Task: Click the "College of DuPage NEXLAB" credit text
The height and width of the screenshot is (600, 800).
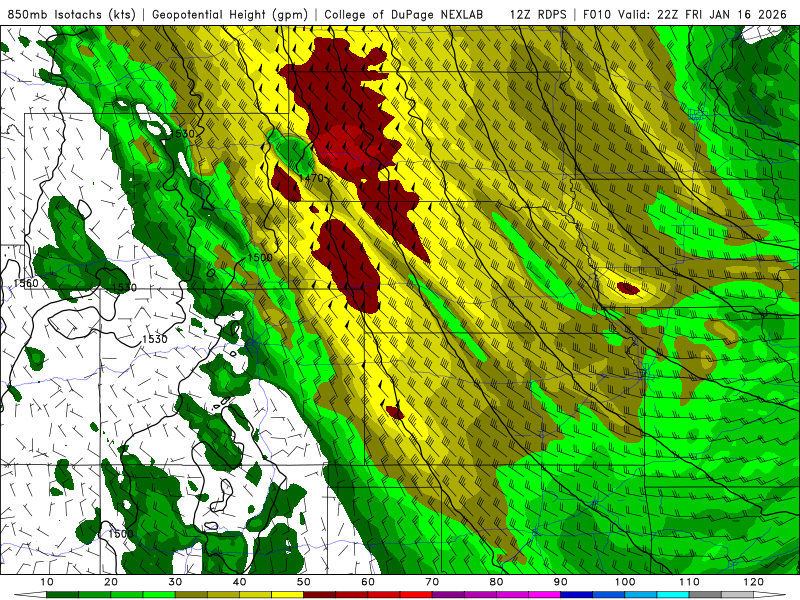Action: point(404,15)
